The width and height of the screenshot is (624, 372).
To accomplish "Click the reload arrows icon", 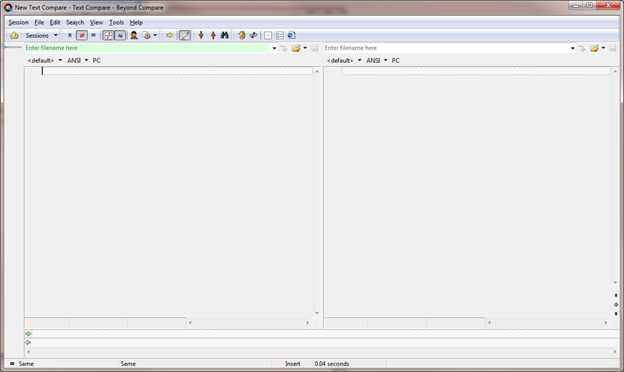I will [253, 35].
